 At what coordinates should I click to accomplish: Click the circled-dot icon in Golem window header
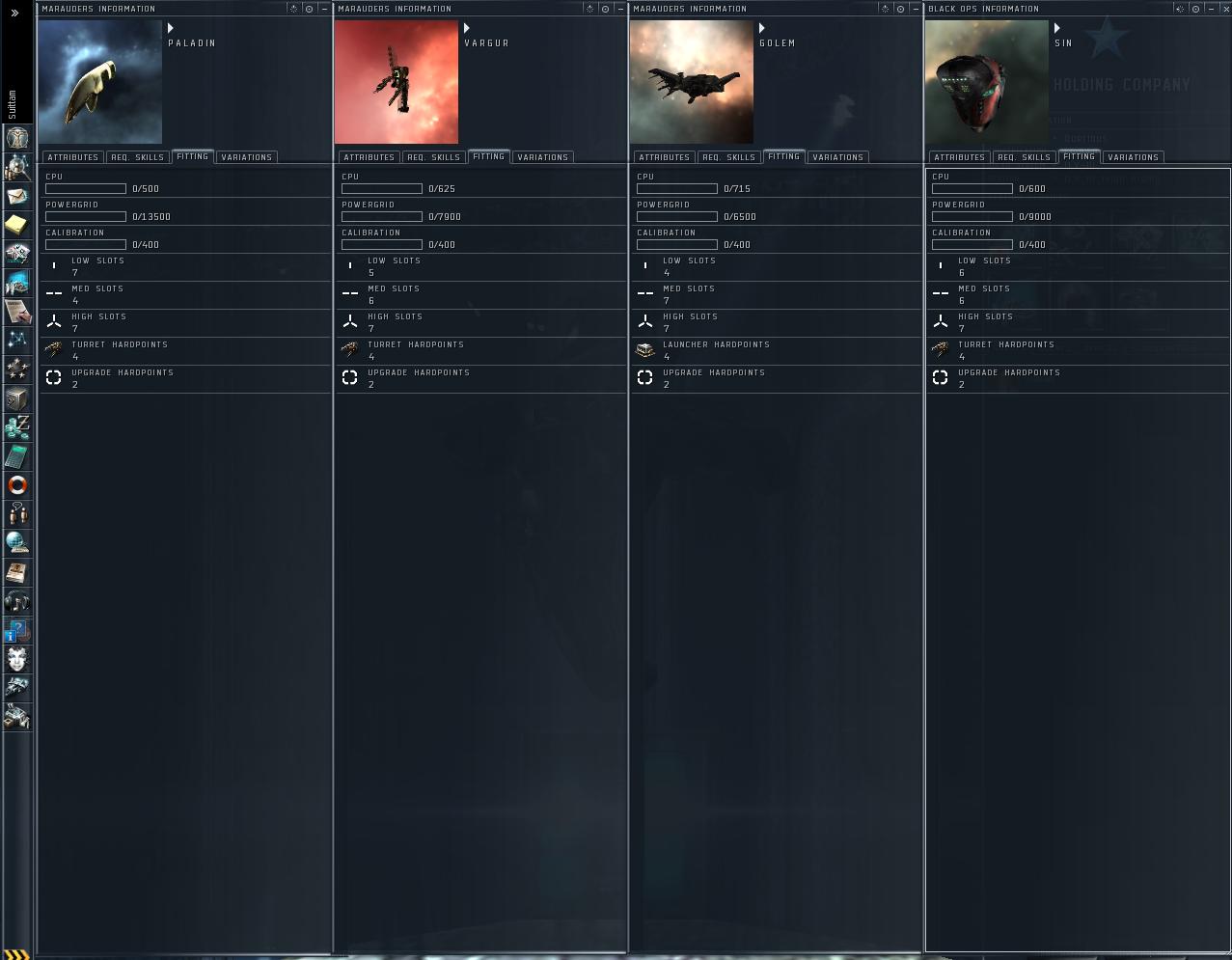[900, 9]
